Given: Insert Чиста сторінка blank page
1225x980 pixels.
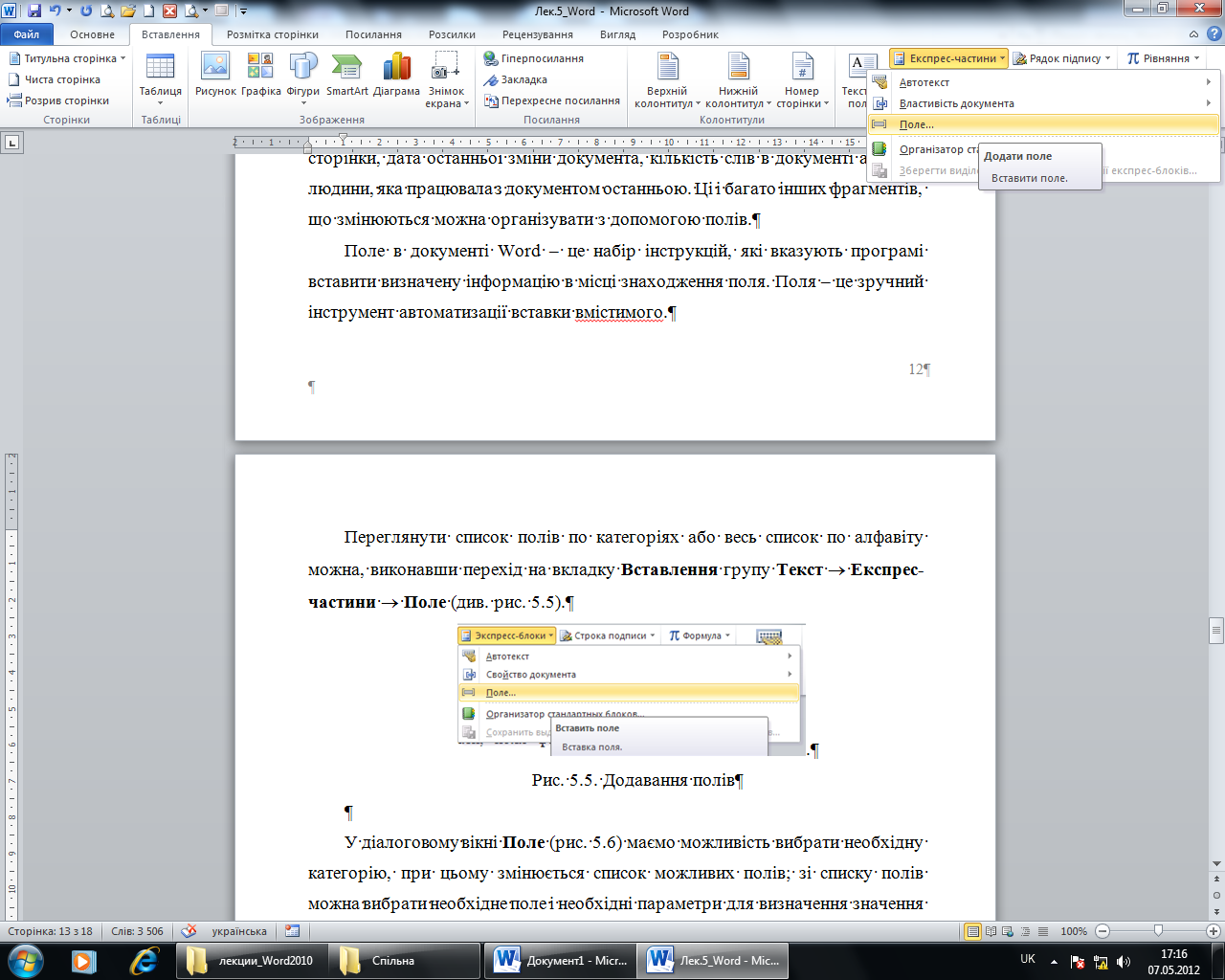Looking at the screenshot, I should pyautogui.click(x=54, y=79).
